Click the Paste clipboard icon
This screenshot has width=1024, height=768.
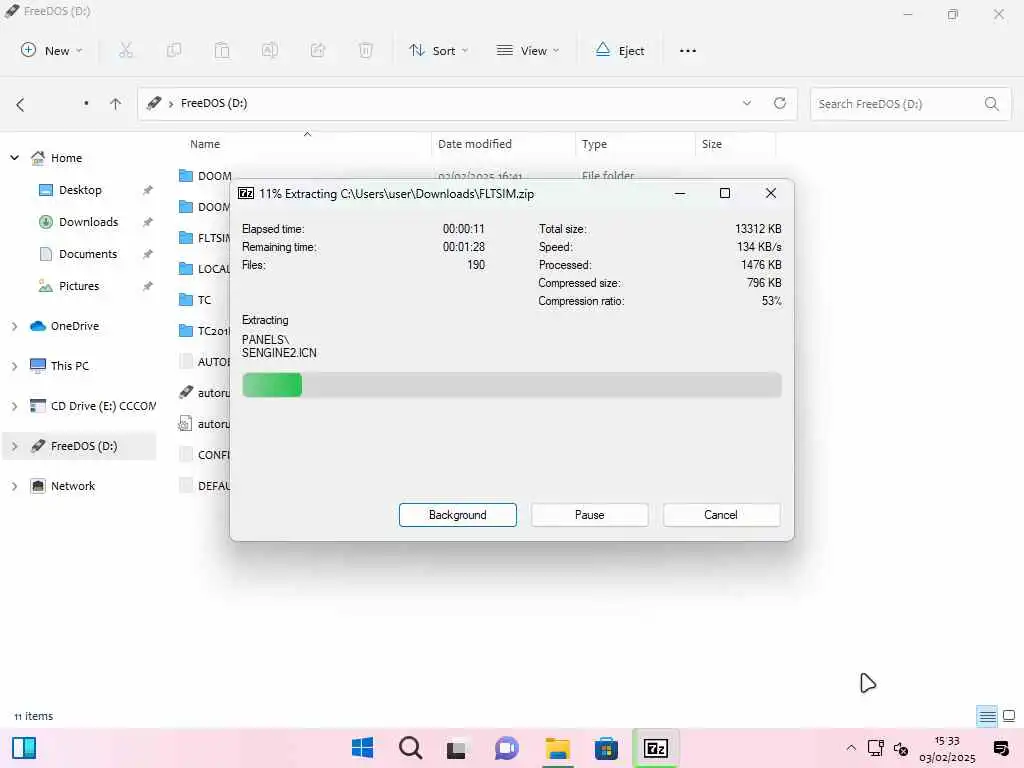[222, 50]
